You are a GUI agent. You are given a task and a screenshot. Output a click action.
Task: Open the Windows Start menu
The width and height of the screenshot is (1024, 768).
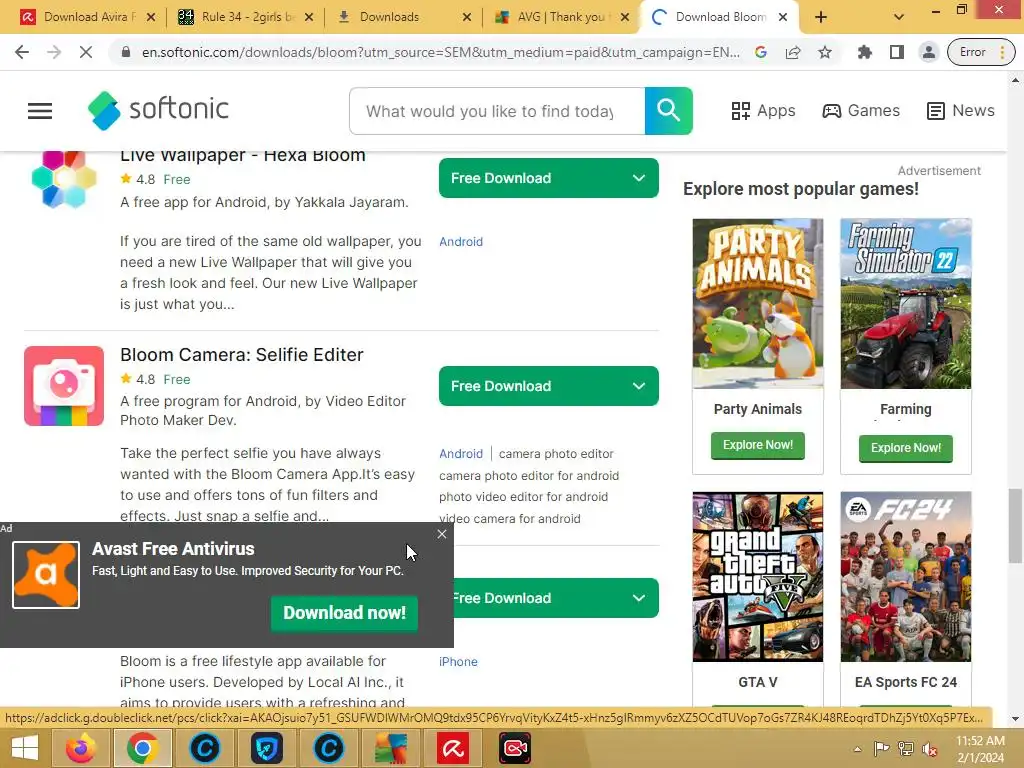(25, 748)
